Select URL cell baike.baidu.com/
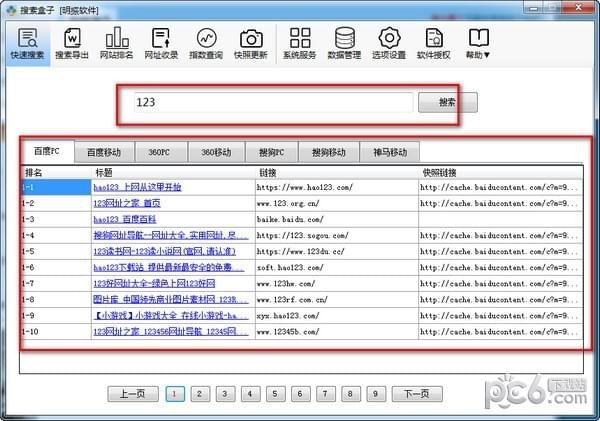 tap(337, 219)
